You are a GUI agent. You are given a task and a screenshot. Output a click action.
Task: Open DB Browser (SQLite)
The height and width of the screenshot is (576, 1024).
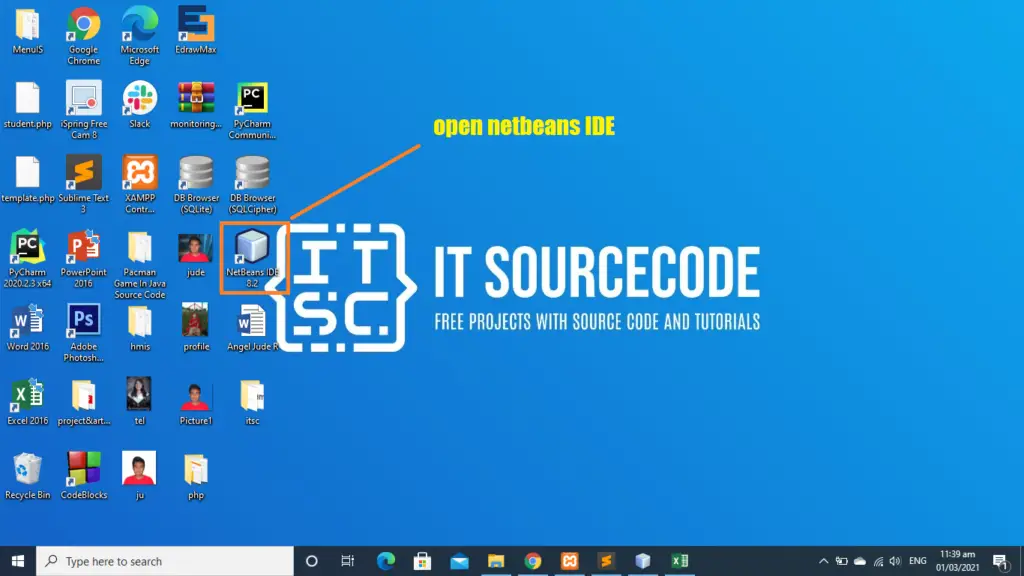click(x=196, y=175)
